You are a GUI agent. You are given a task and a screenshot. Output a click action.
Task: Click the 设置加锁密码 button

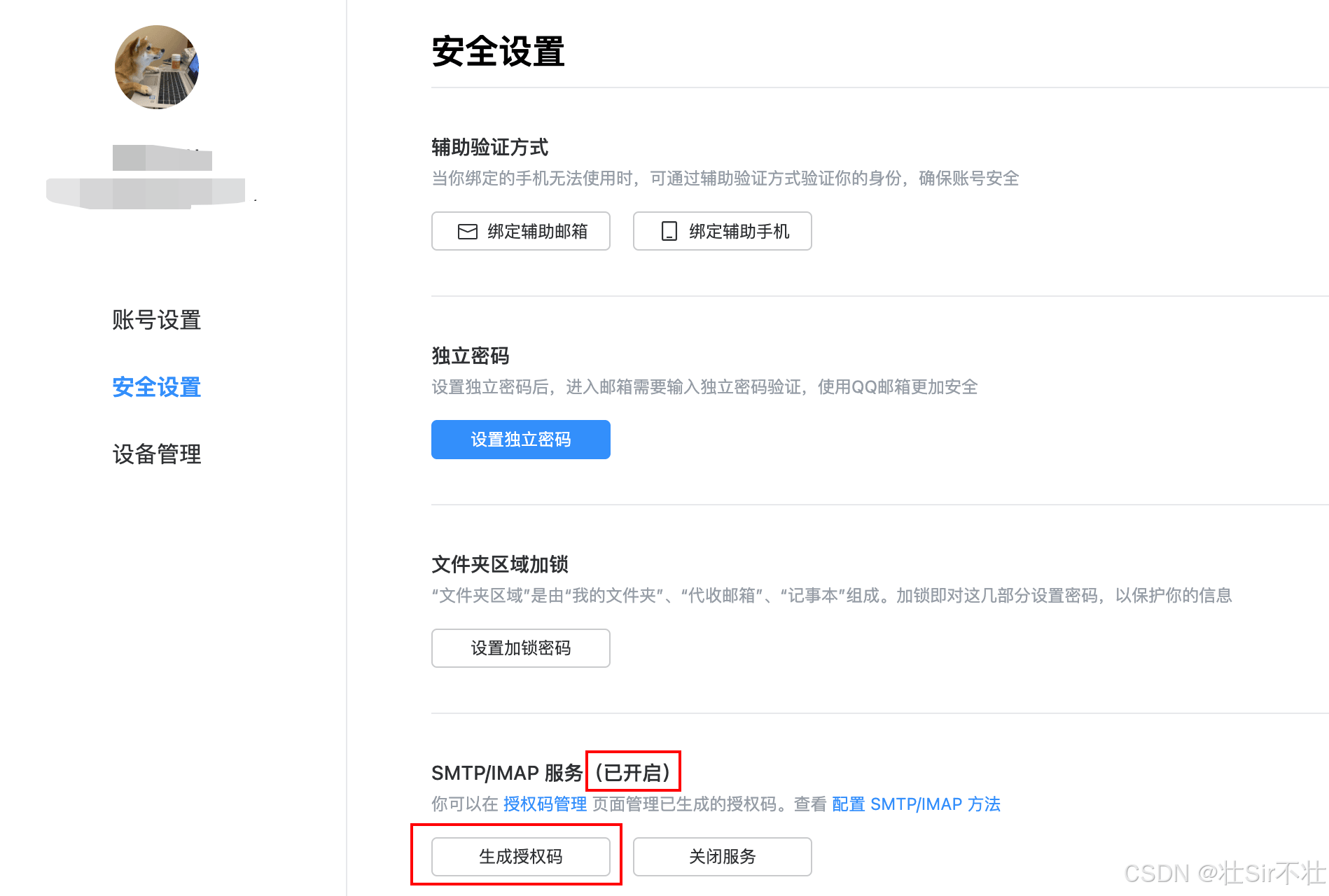pos(520,648)
